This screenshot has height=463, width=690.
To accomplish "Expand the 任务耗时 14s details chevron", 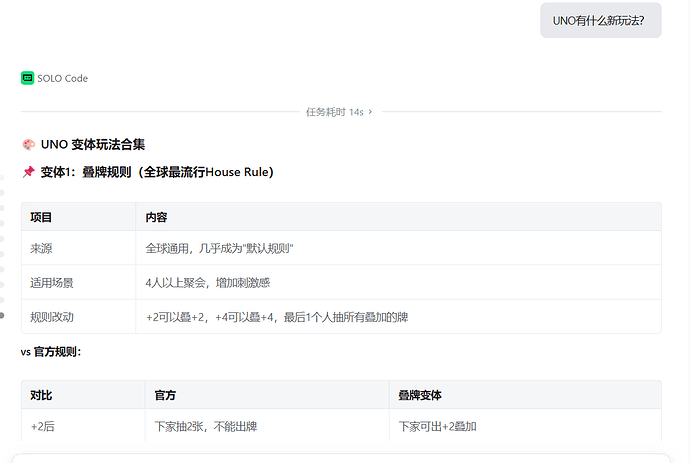I will [x=370, y=112].
